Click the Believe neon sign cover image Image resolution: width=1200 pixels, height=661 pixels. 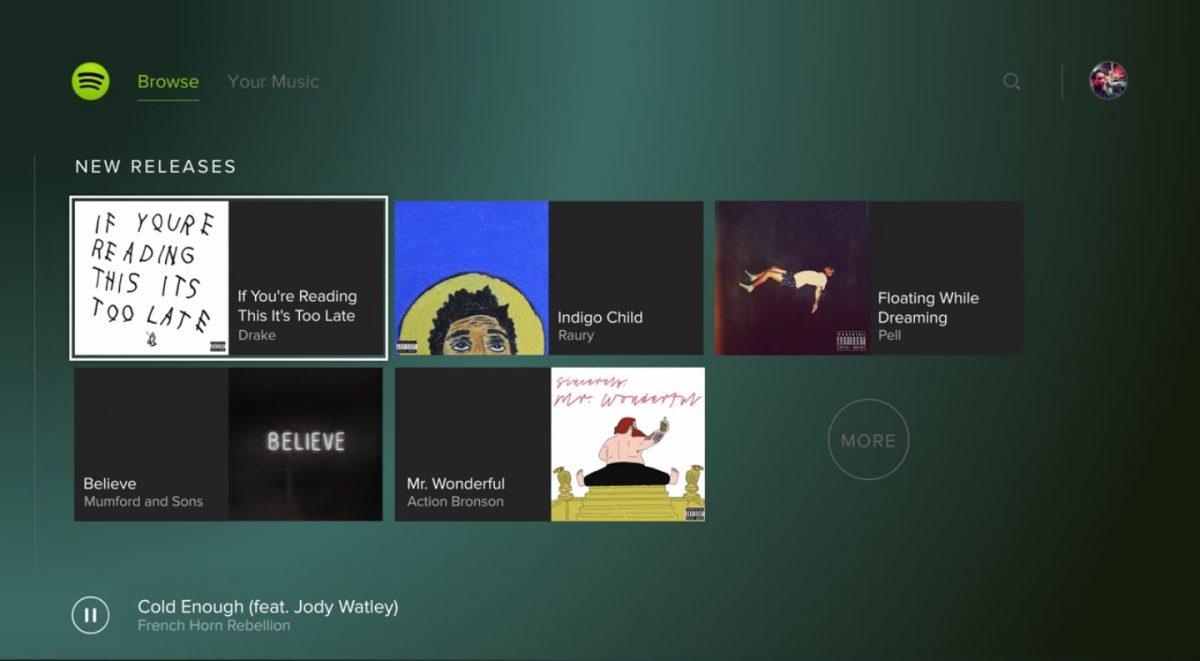point(305,444)
